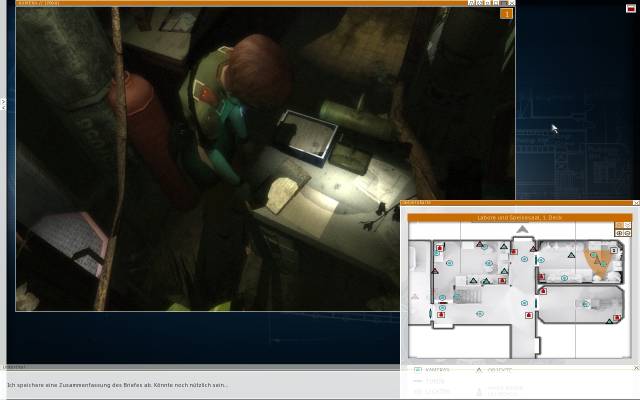Toggle the OBJEKTE filter in the map legend

click(x=479, y=370)
